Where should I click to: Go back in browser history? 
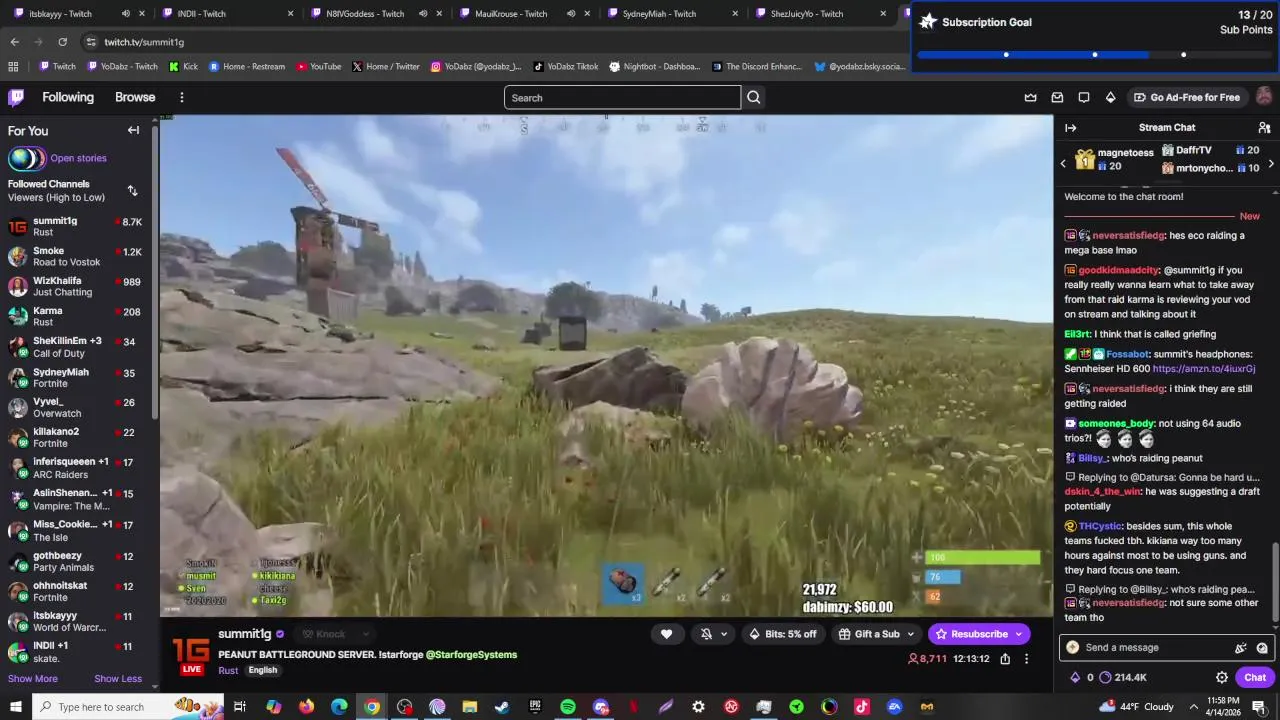[x=14, y=42]
